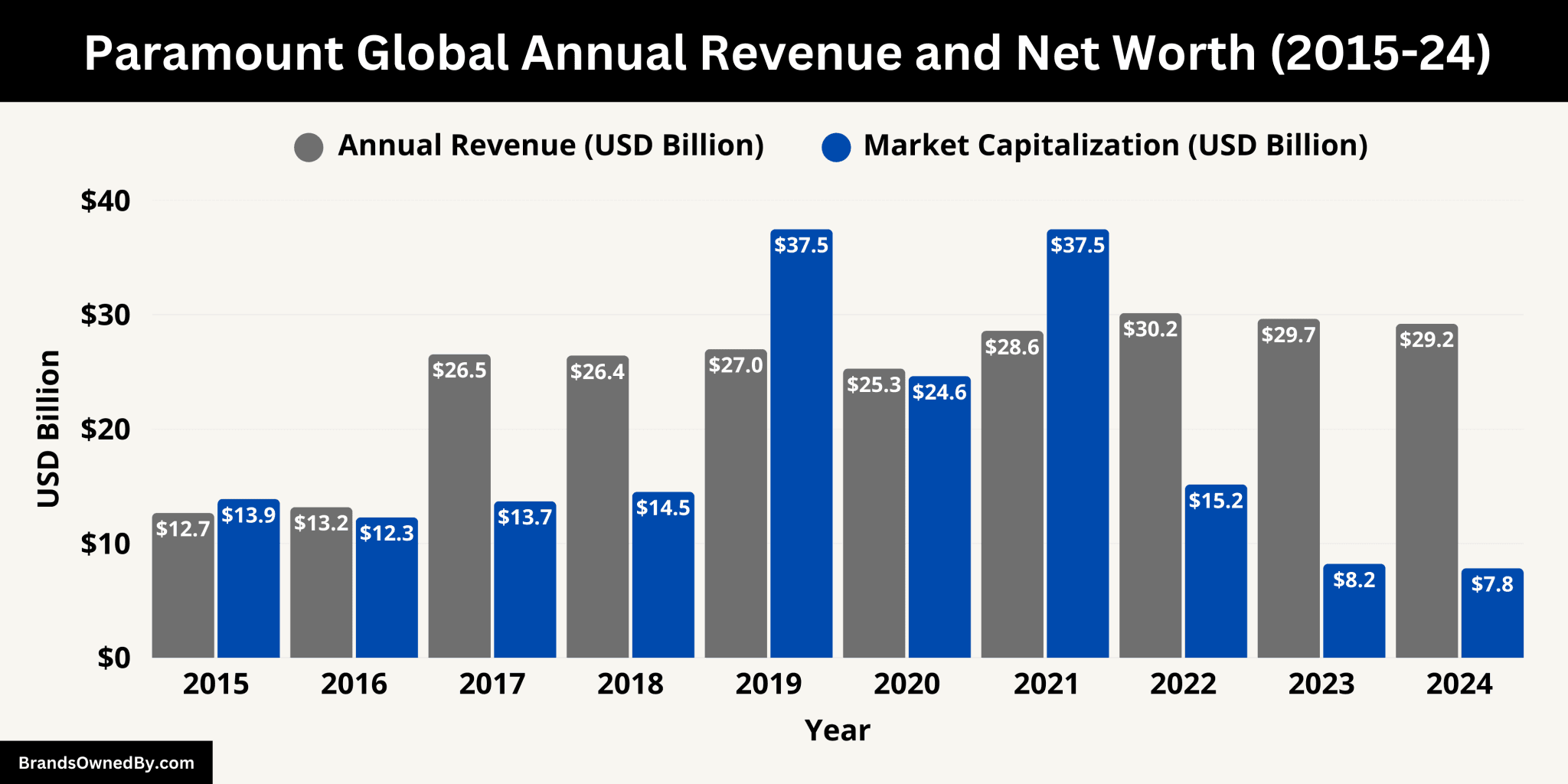Click the BrandsOwnedBy.com watermark link
This screenshot has width=1568, height=784.
pos(106,763)
